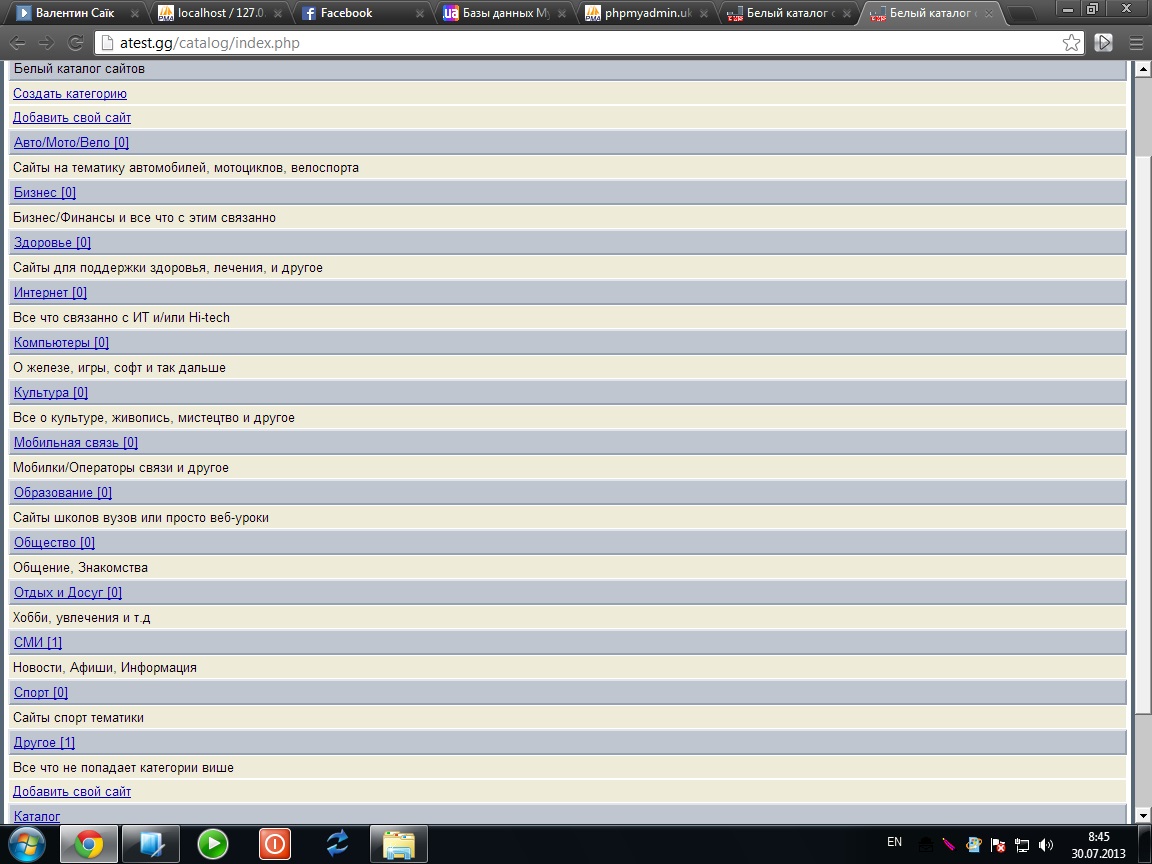Open the Windows Start menu

tap(27, 845)
